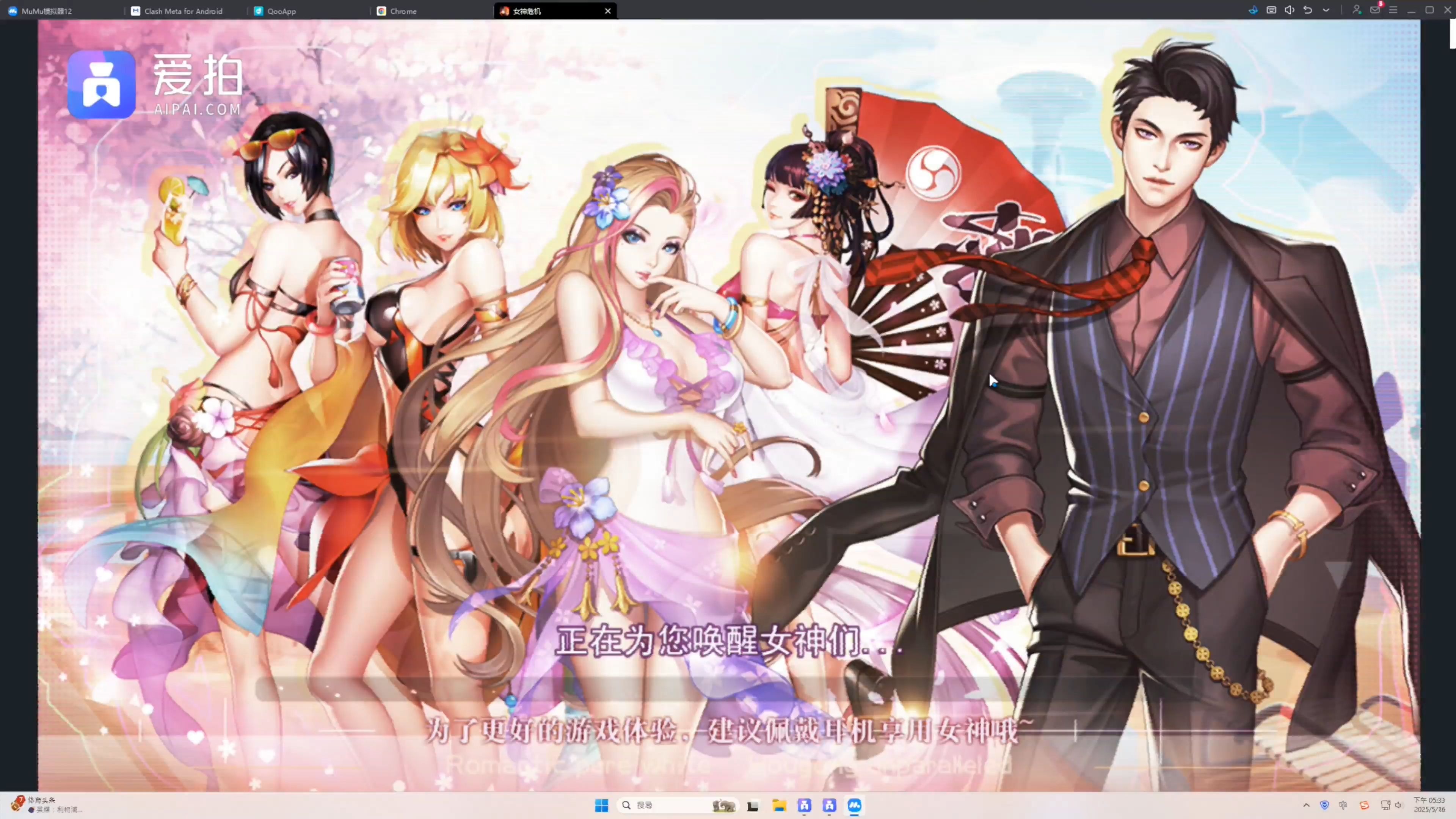
Task: Toggle the Chinese input method indicator
Action: [x=1343, y=805]
